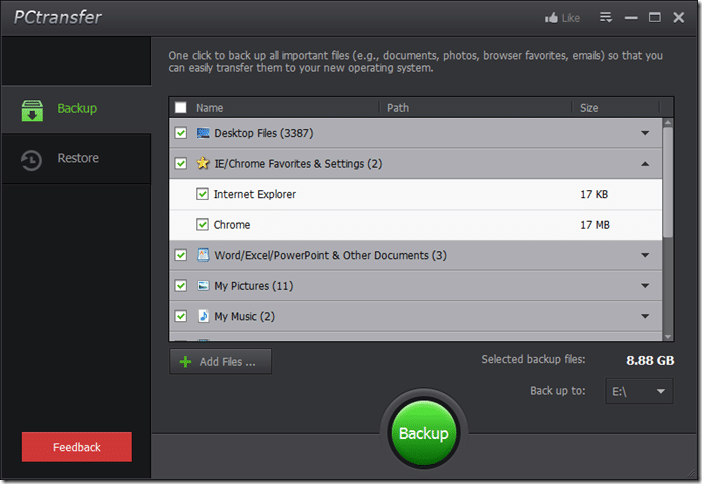Expand the Desktop Files group arrow

coord(645,133)
